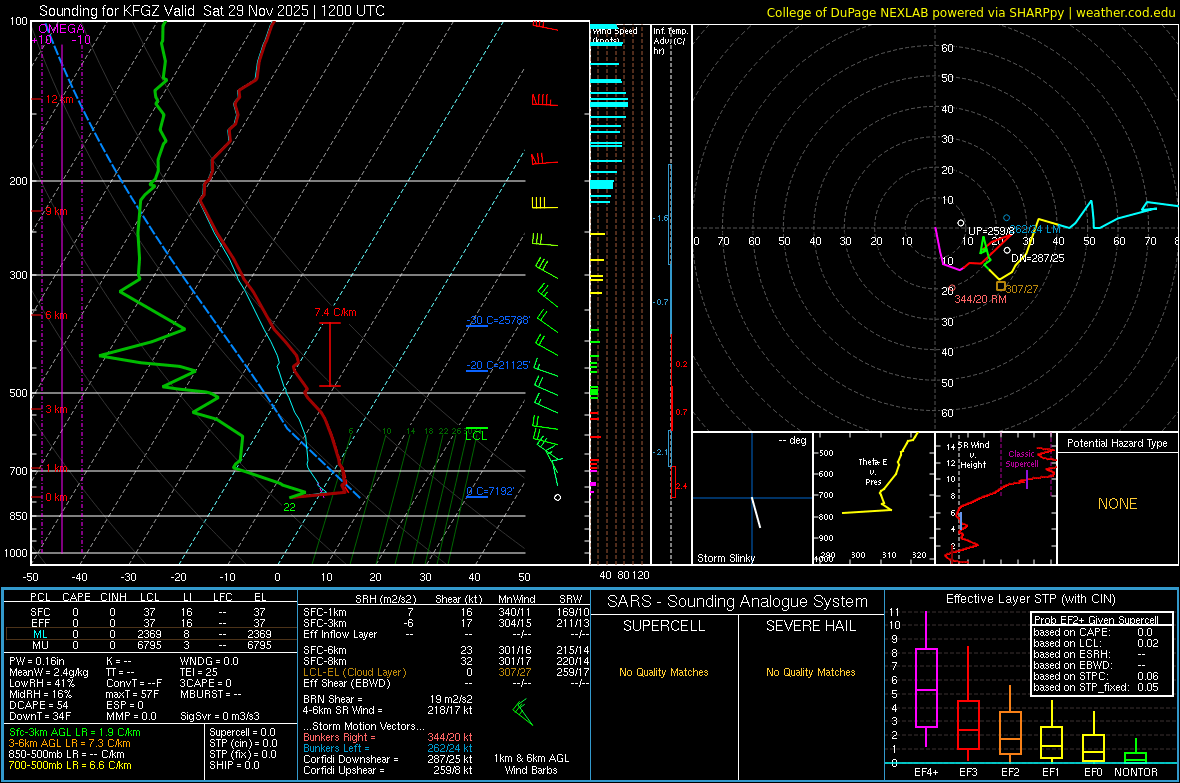Click the green 1km & 6km wind barb symbol
The width and height of the screenshot is (1180, 783).
point(522,711)
